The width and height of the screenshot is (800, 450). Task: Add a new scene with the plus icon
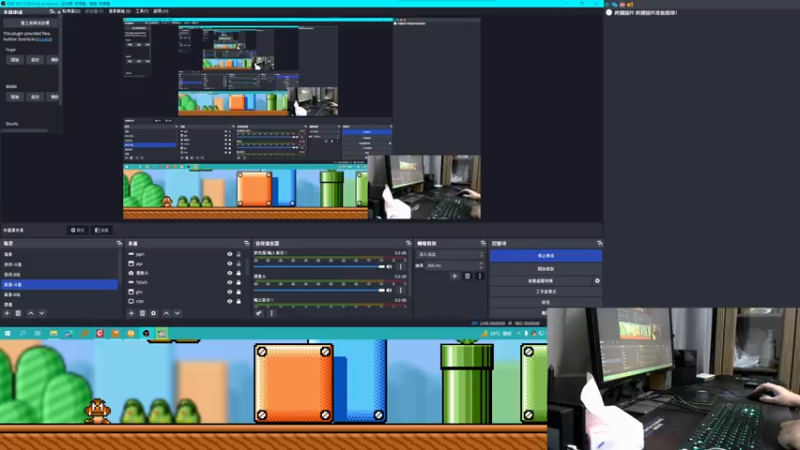point(7,313)
